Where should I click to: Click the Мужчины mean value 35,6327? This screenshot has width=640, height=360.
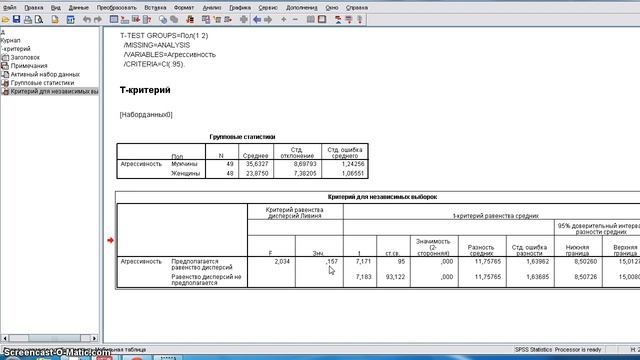[257, 164]
